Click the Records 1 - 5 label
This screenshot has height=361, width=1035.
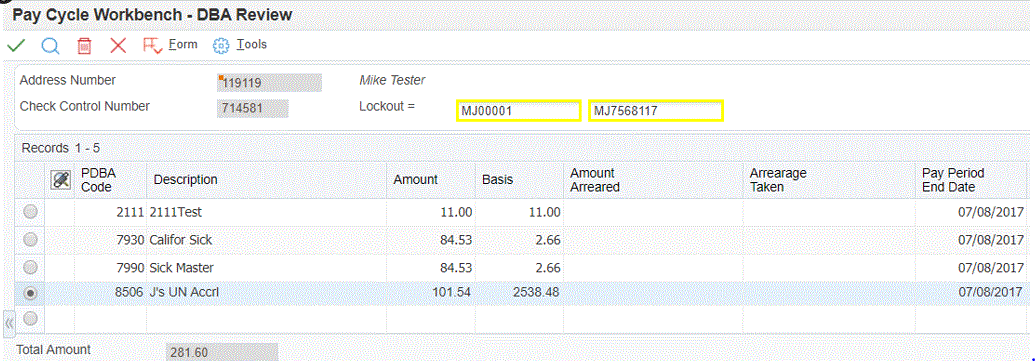point(61,148)
